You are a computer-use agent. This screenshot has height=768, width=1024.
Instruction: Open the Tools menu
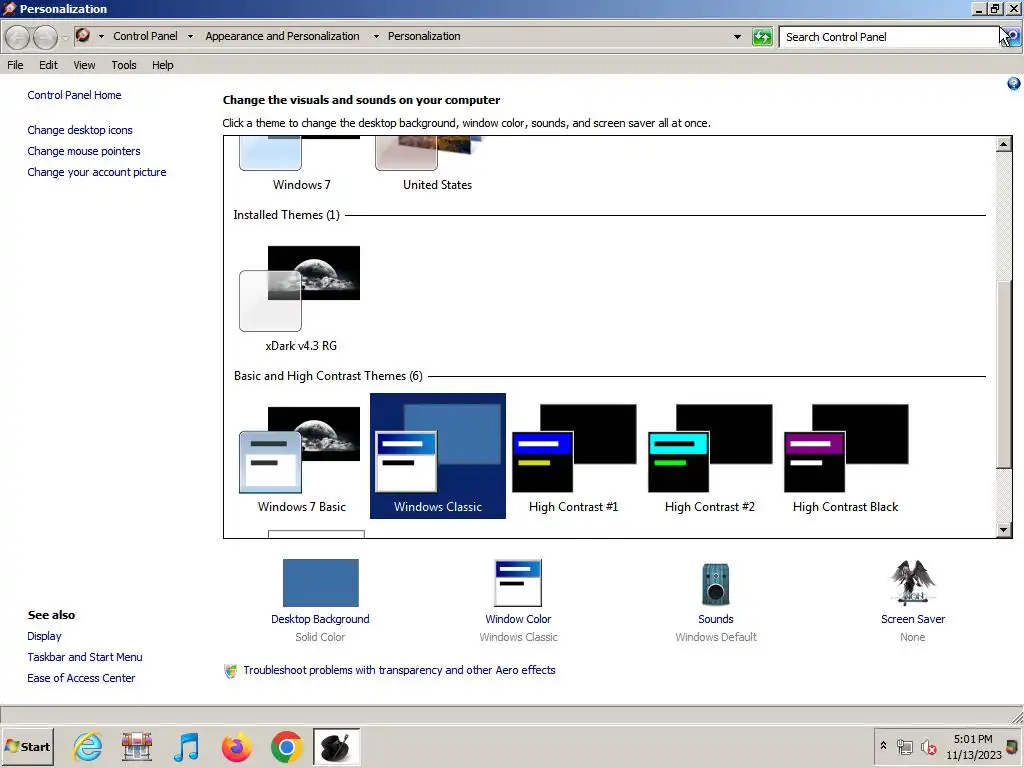[x=123, y=65]
